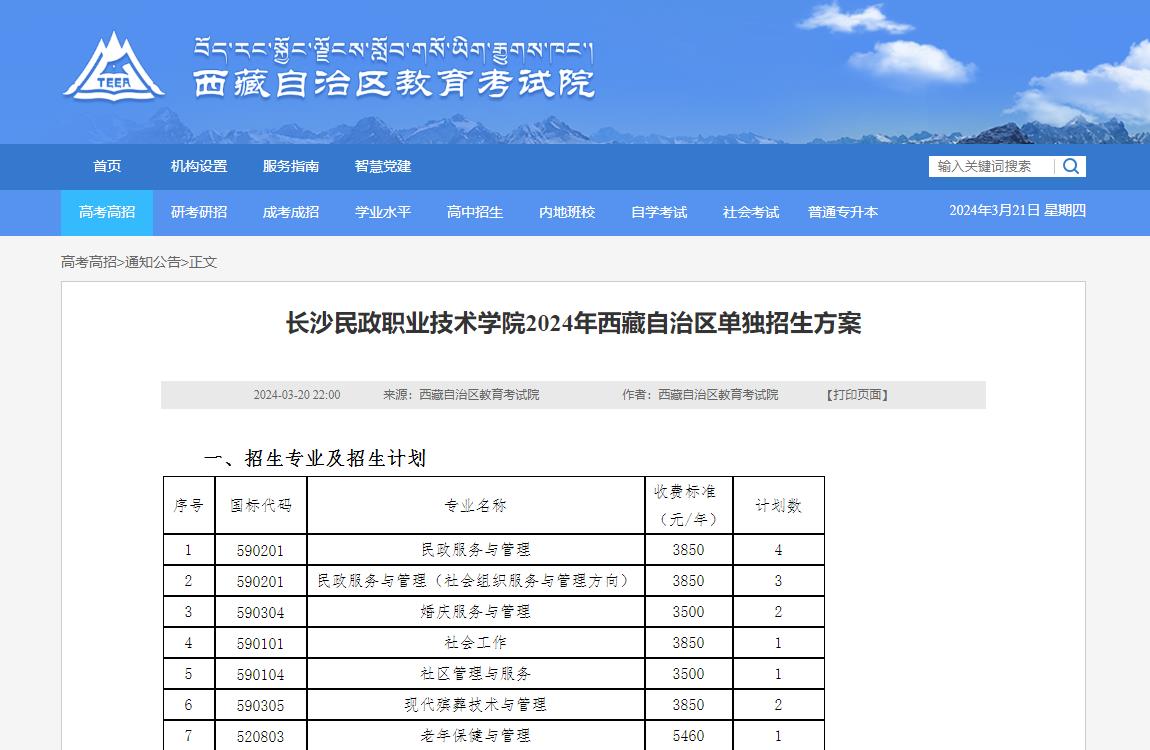This screenshot has width=1150, height=750.
Task: Open the 首页 menu item
Action: (107, 166)
